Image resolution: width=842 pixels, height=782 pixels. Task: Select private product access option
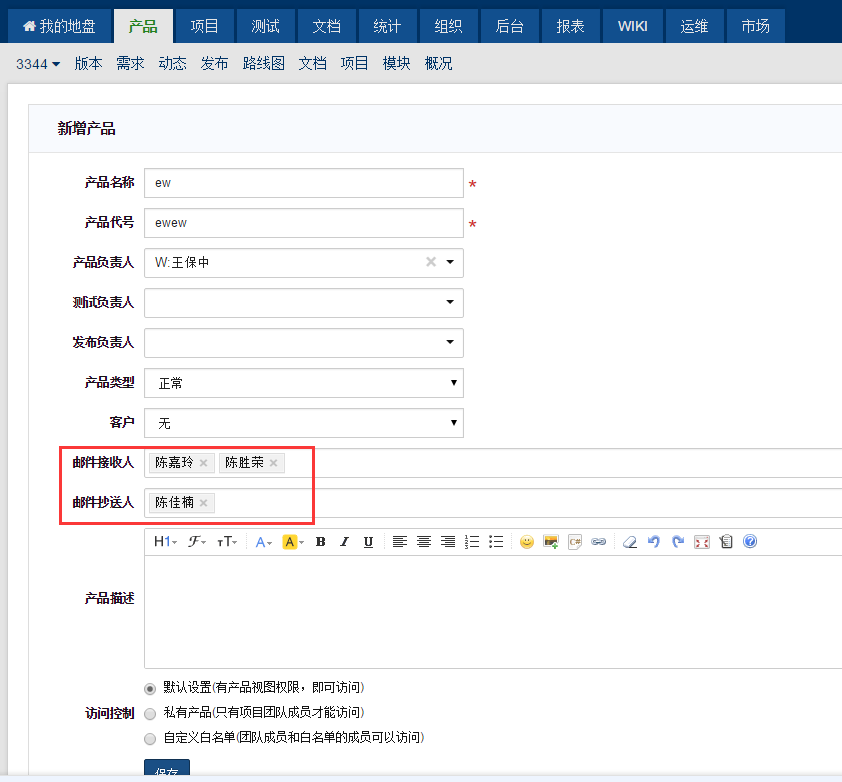point(150,714)
